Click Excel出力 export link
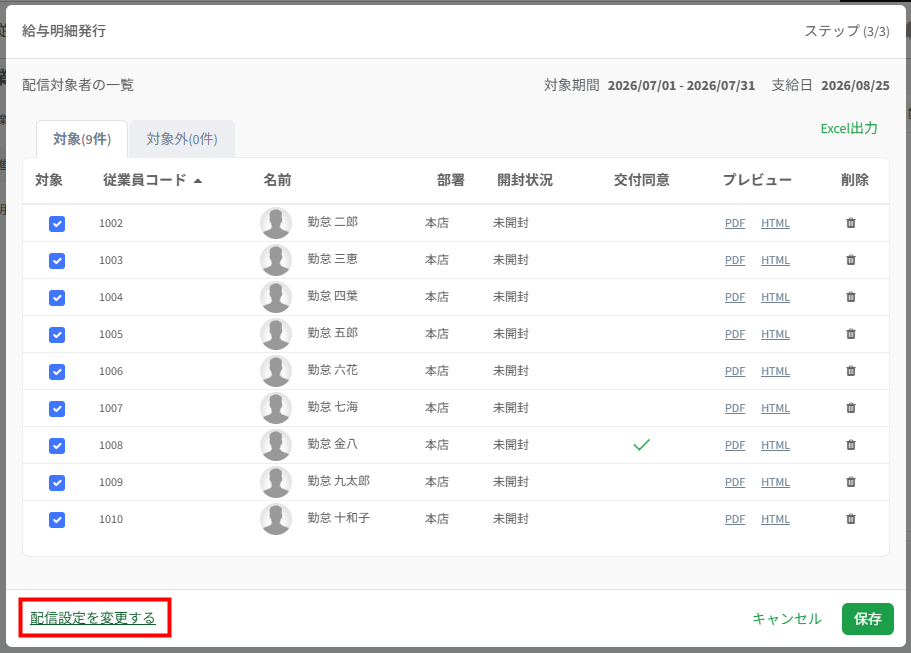The image size is (911, 653). click(x=849, y=128)
